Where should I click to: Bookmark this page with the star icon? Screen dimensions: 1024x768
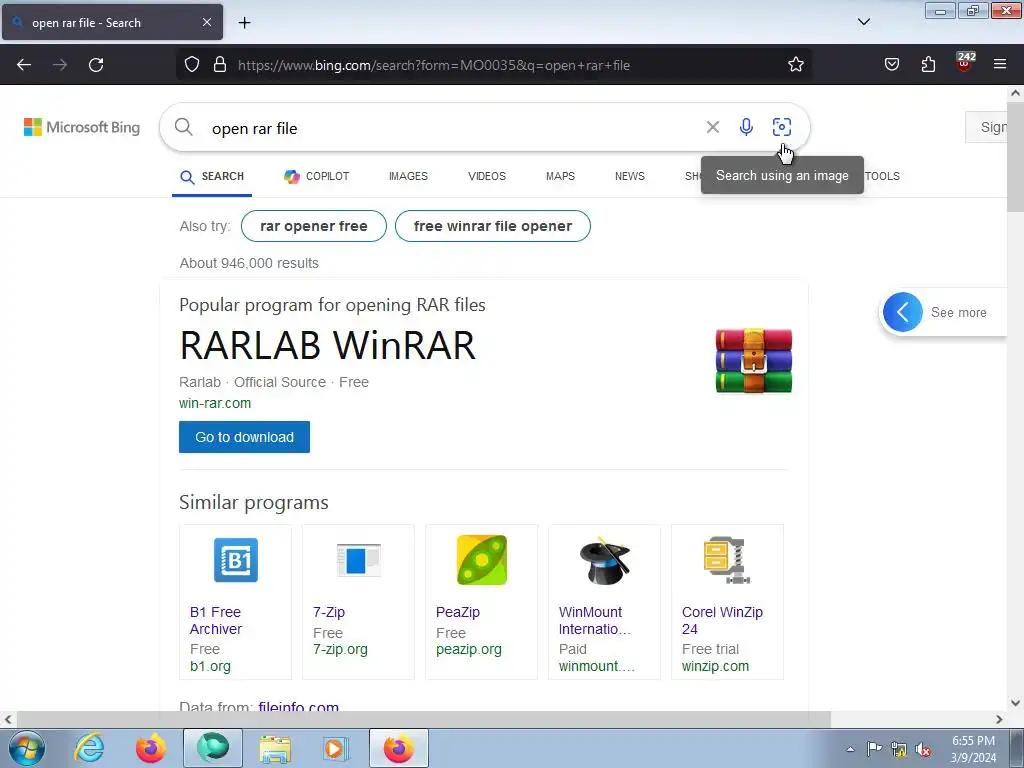click(x=795, y=65)
